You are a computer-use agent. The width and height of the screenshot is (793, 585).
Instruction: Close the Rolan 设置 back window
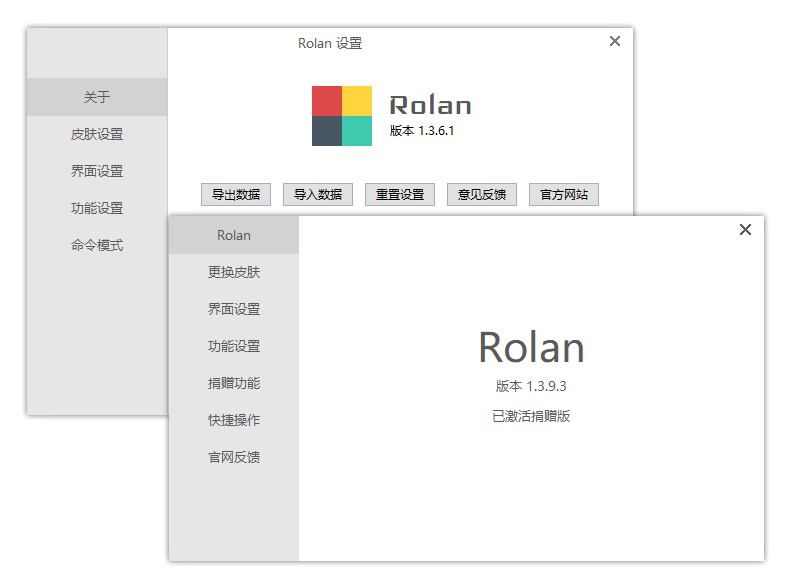(x=615, y=41)
